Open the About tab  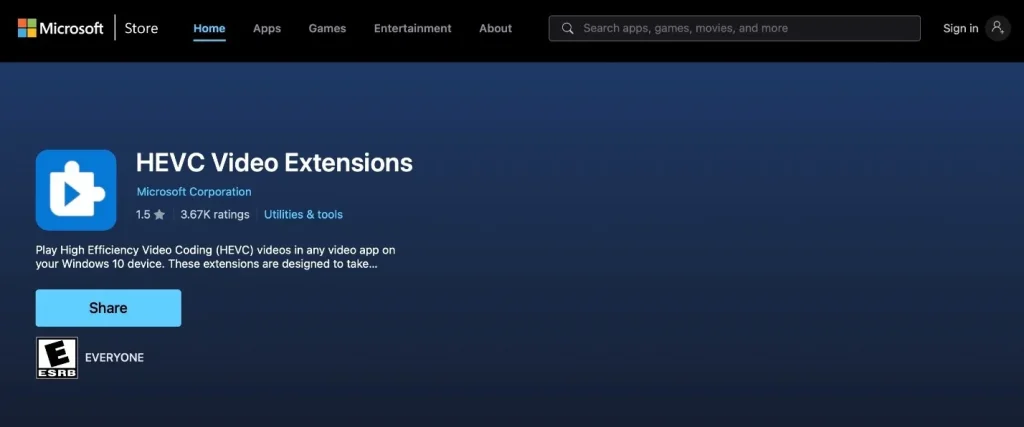click(495, 28)
